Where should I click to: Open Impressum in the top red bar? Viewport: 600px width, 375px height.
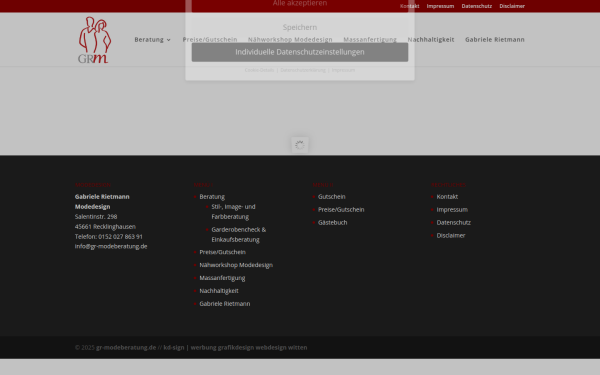pyautogui.click(x=440, y=6)
